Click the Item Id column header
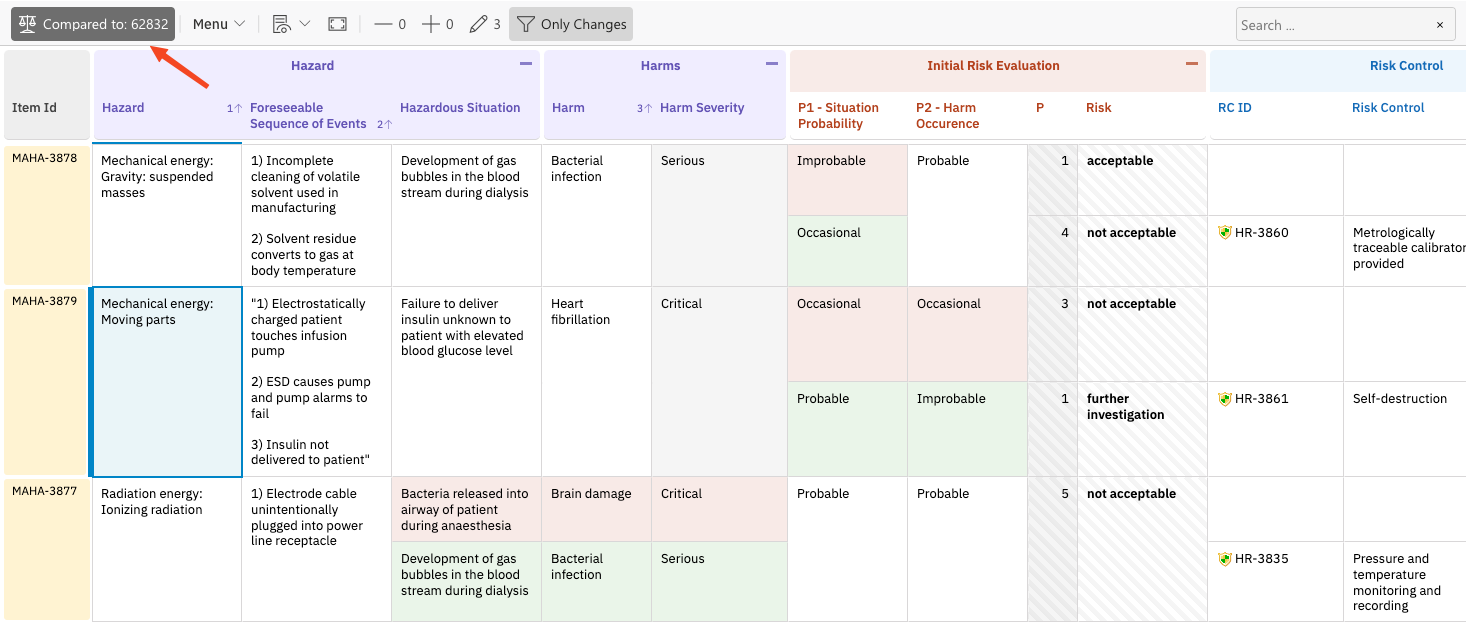 click(x=34, y=108)
